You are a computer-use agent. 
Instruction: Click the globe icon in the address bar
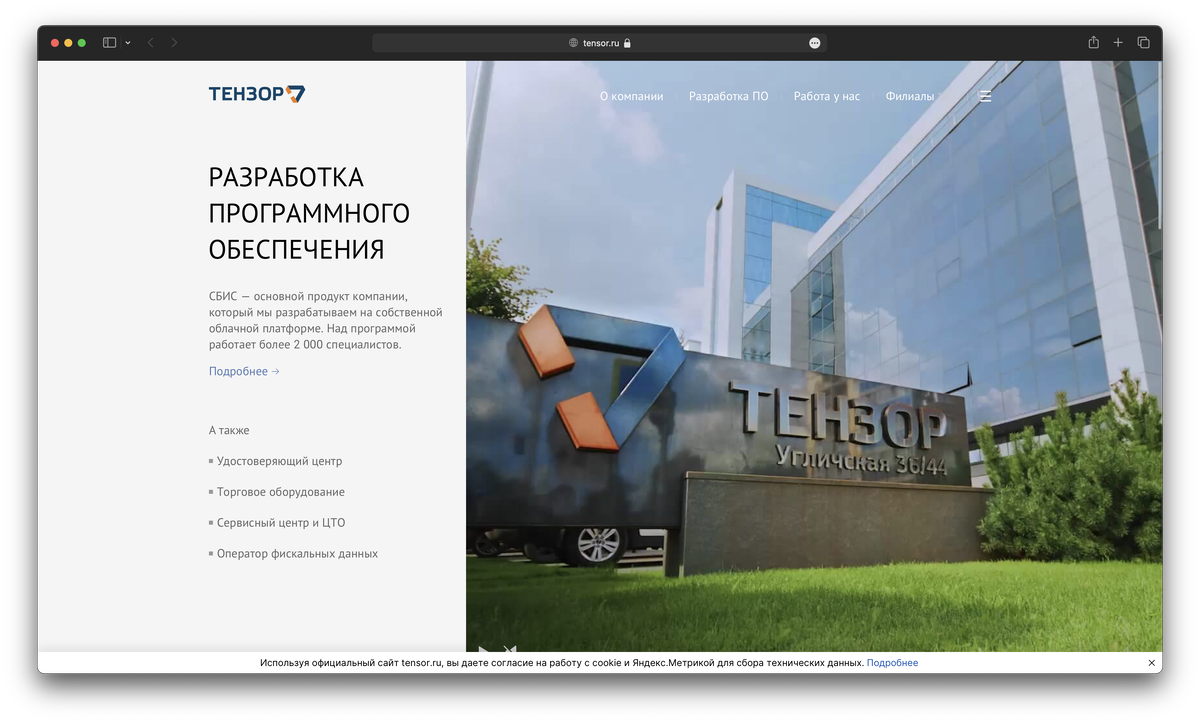point(574,43)
